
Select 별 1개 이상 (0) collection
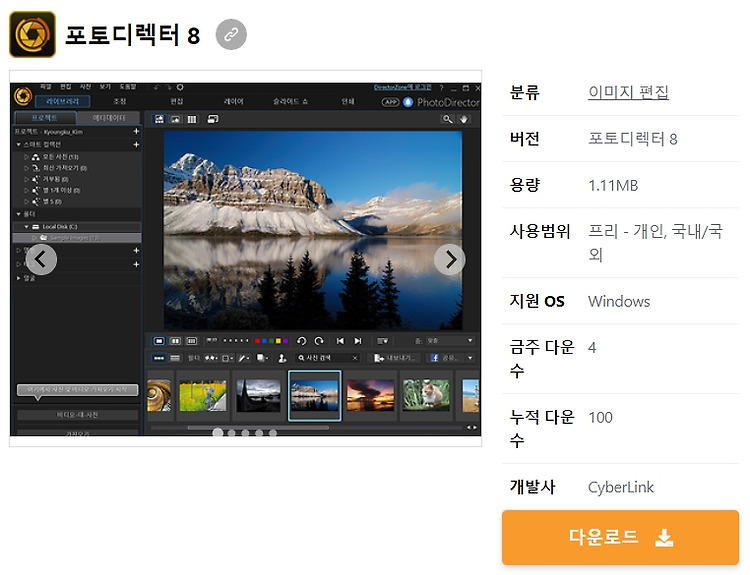point(61,190)
